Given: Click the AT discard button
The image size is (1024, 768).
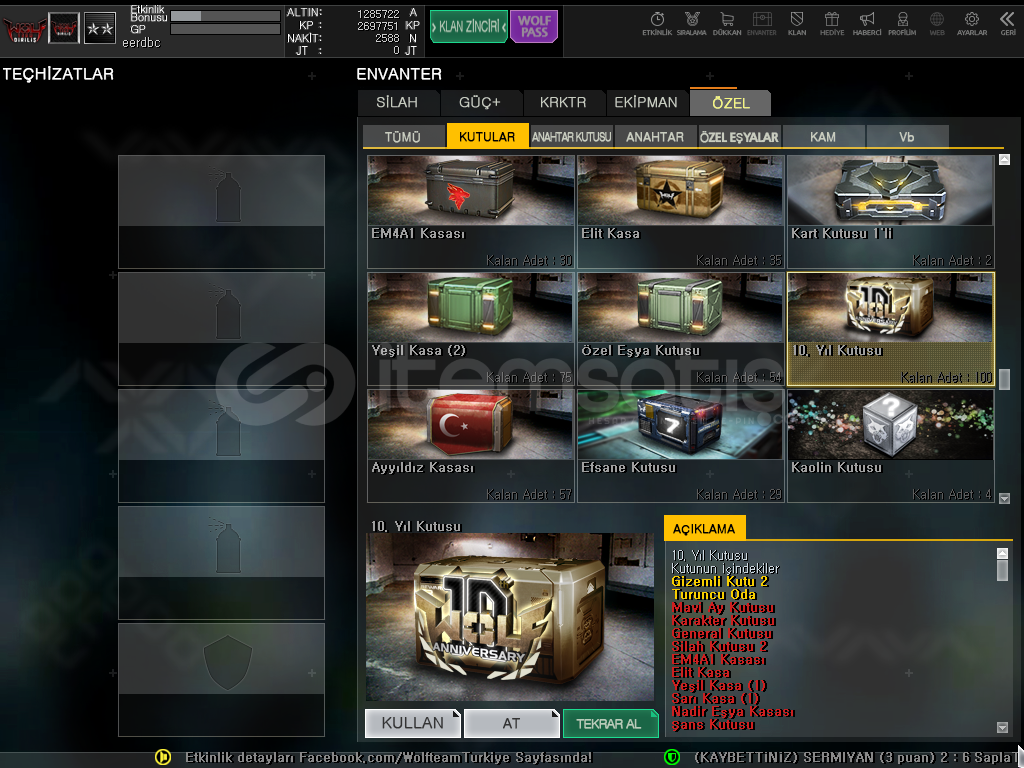Looking at the screenshot, I should (511, 723).
